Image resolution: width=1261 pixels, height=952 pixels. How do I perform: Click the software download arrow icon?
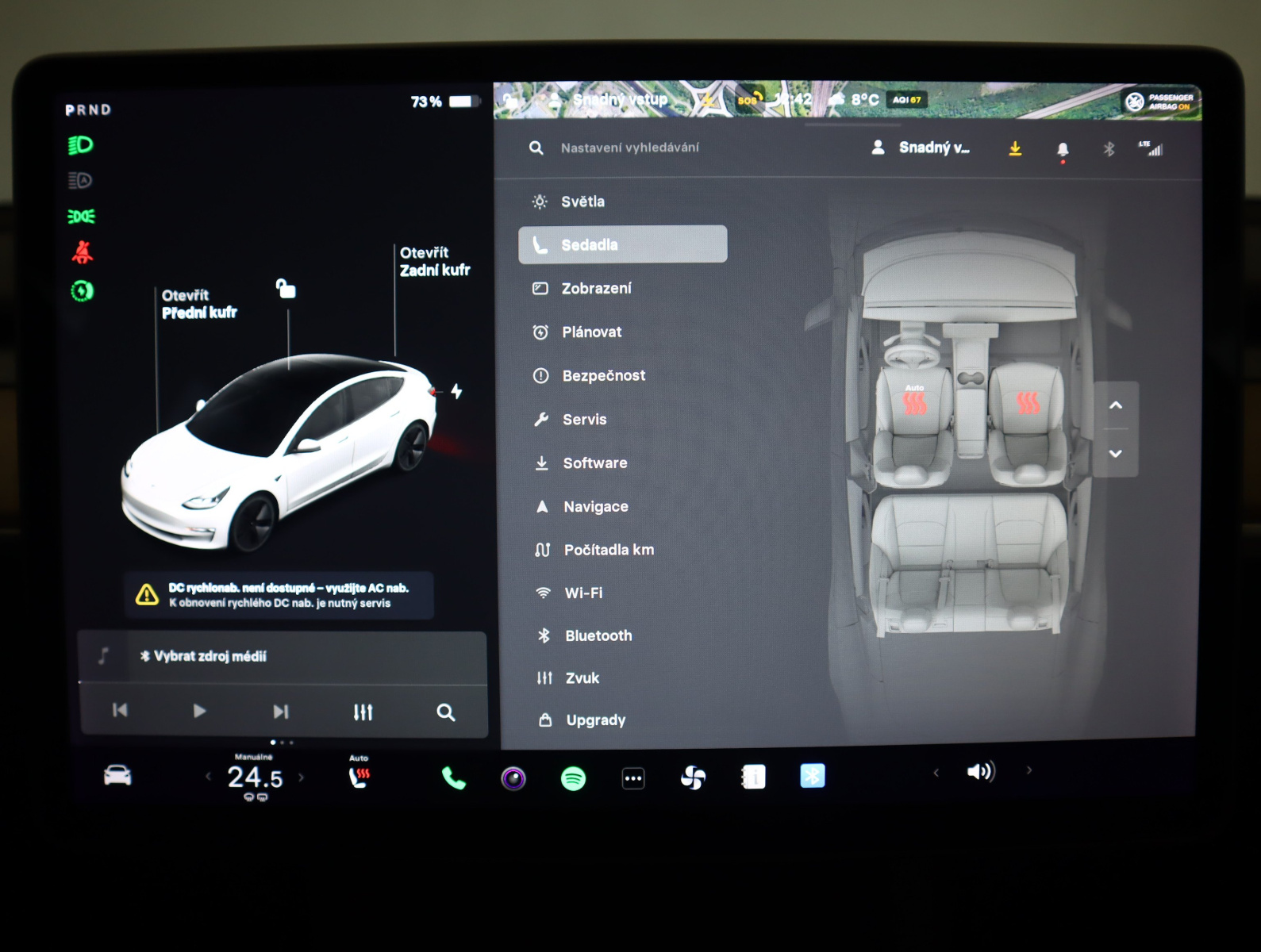(1015, 148)
